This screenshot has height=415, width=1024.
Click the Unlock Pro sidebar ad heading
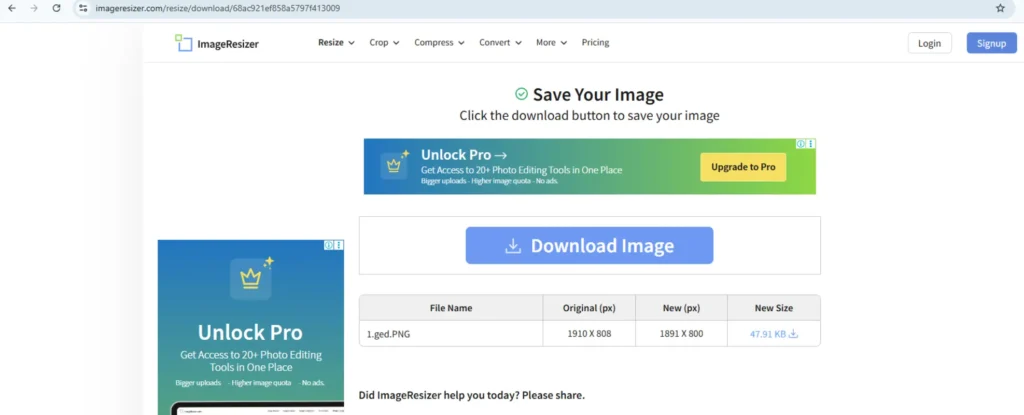[x=250, y=332]
